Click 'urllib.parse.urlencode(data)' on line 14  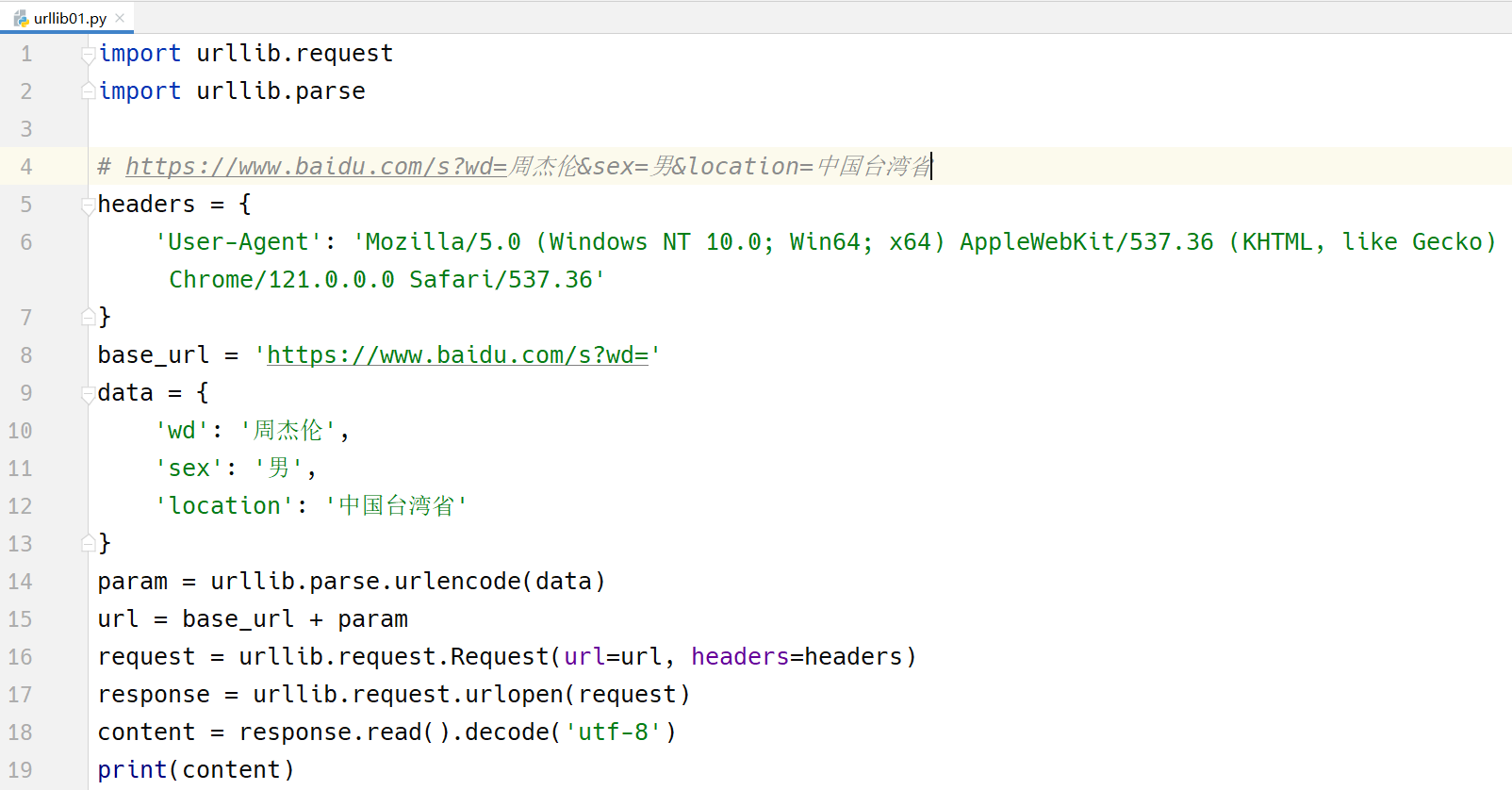(x=408, y=582)
